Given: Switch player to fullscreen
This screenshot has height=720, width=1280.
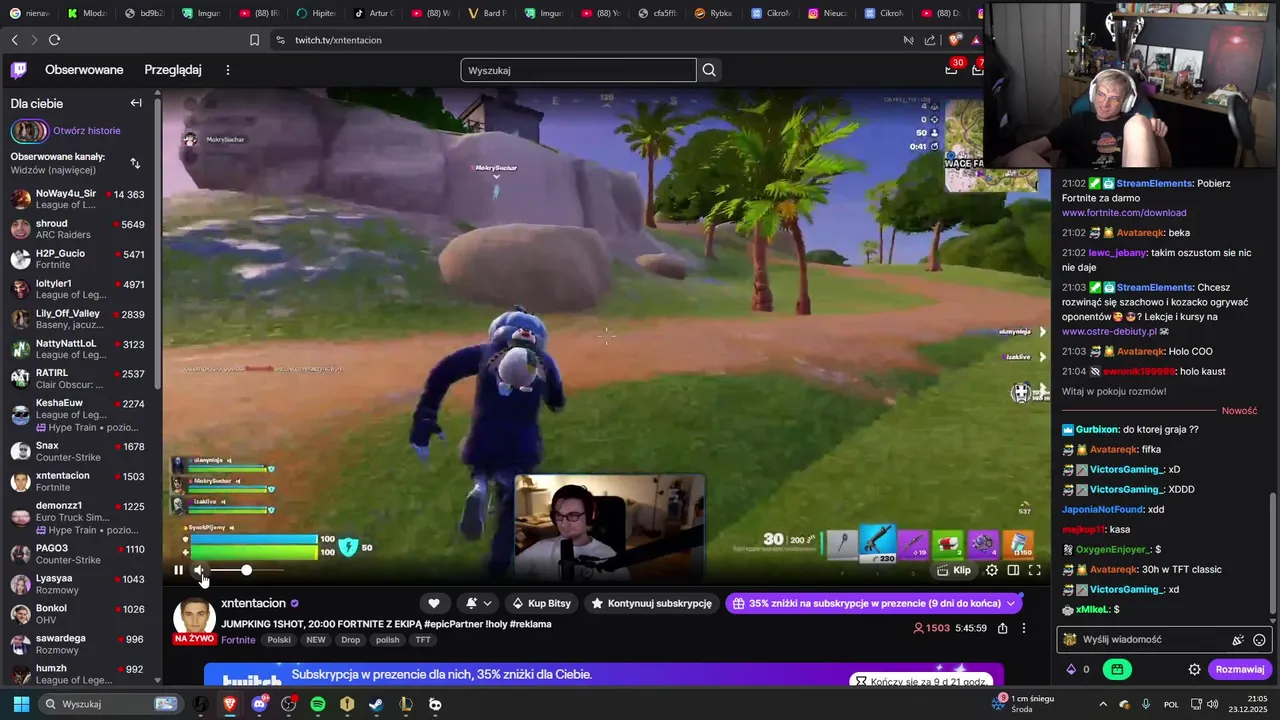Looking at the screenshot, I should tap(1035, 570).
